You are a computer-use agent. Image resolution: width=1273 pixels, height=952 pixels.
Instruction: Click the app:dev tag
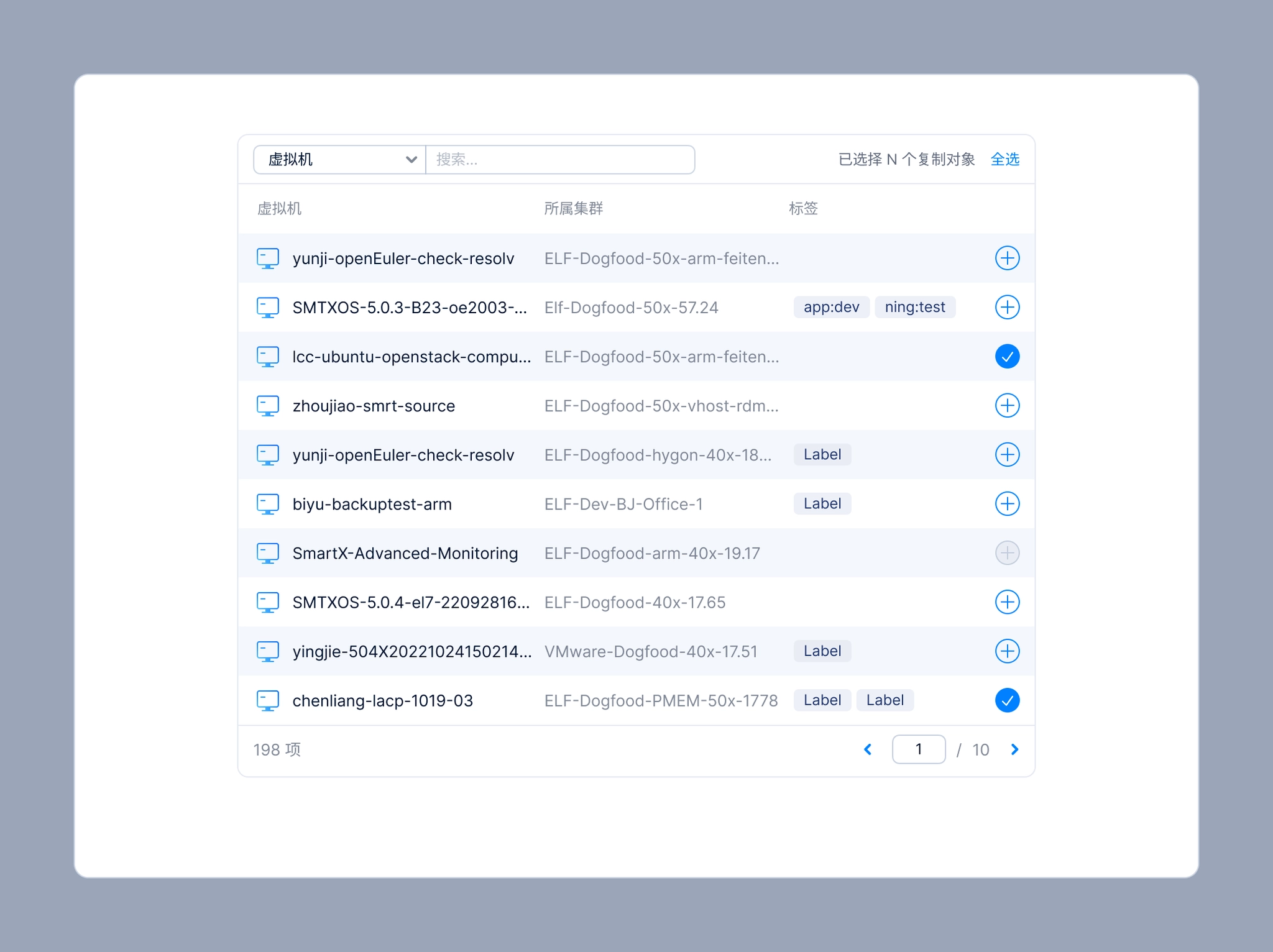831,307
